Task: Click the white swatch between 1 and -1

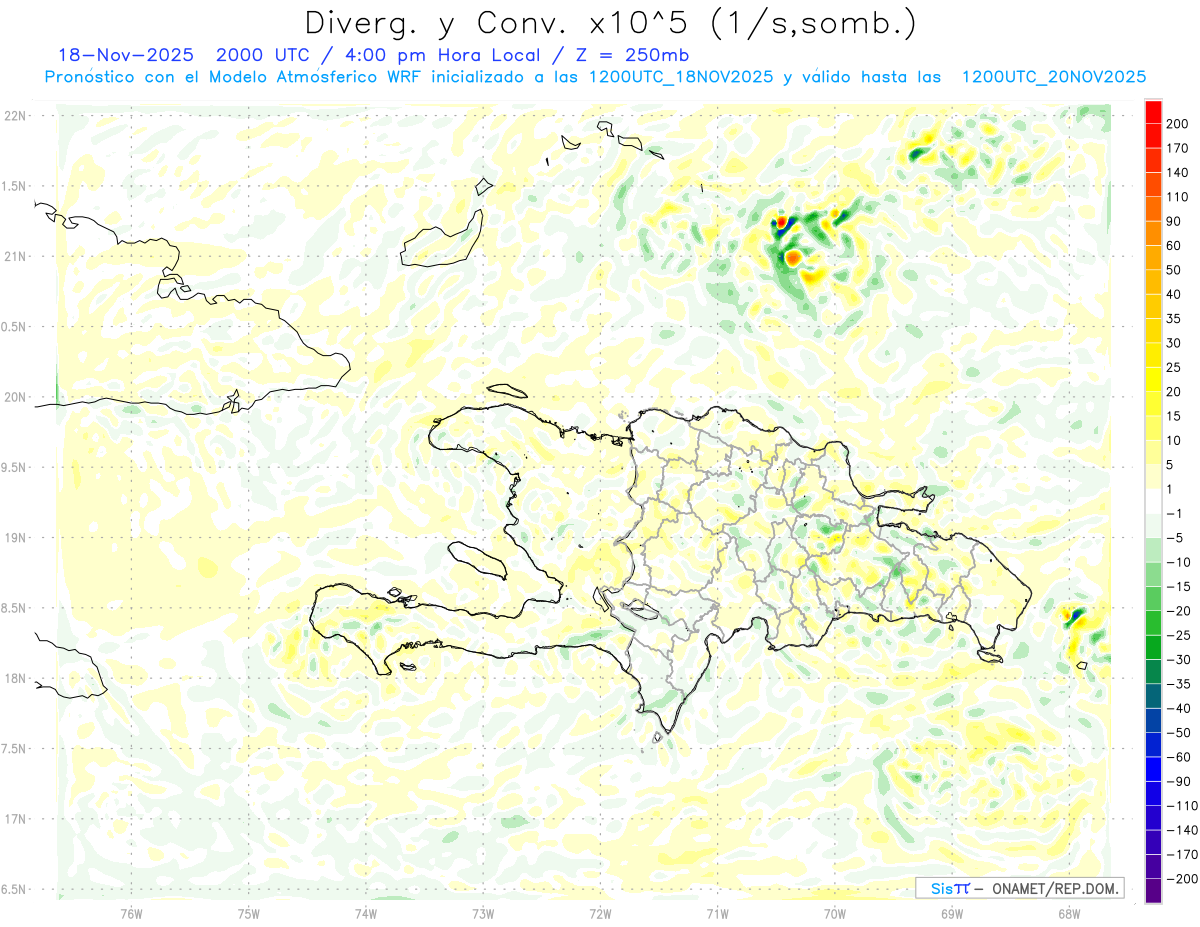Action: pyautogui.click(x=1153, y=501)
